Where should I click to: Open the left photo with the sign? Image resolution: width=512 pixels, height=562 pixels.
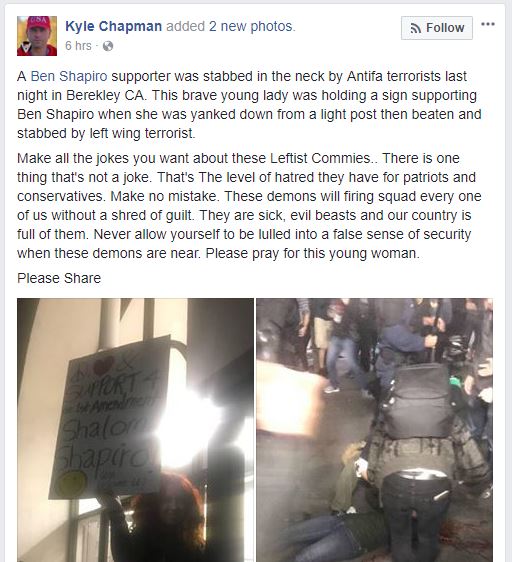click(135, 430)
